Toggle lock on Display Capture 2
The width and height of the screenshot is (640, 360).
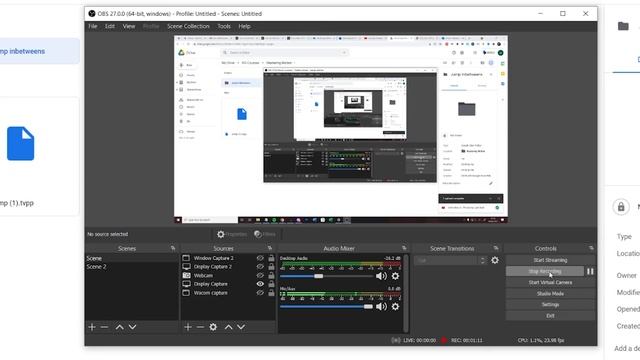(x=271, y=267)
